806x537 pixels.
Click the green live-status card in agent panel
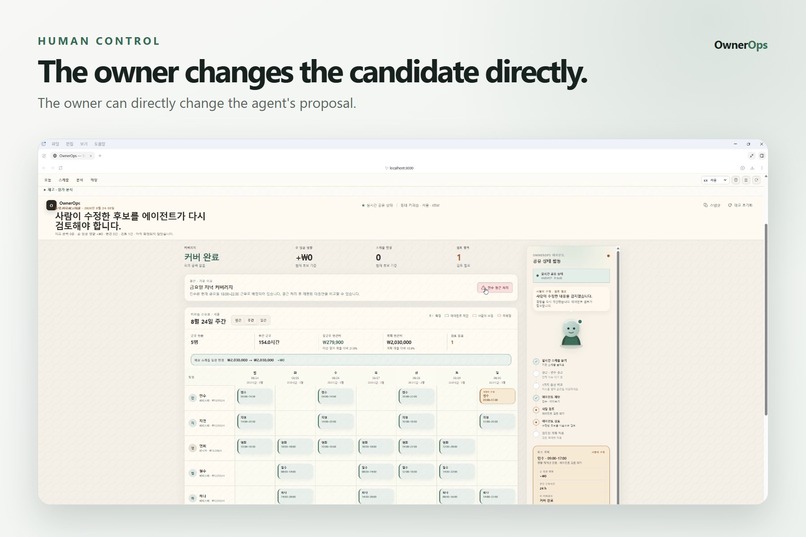click(571, 276)
